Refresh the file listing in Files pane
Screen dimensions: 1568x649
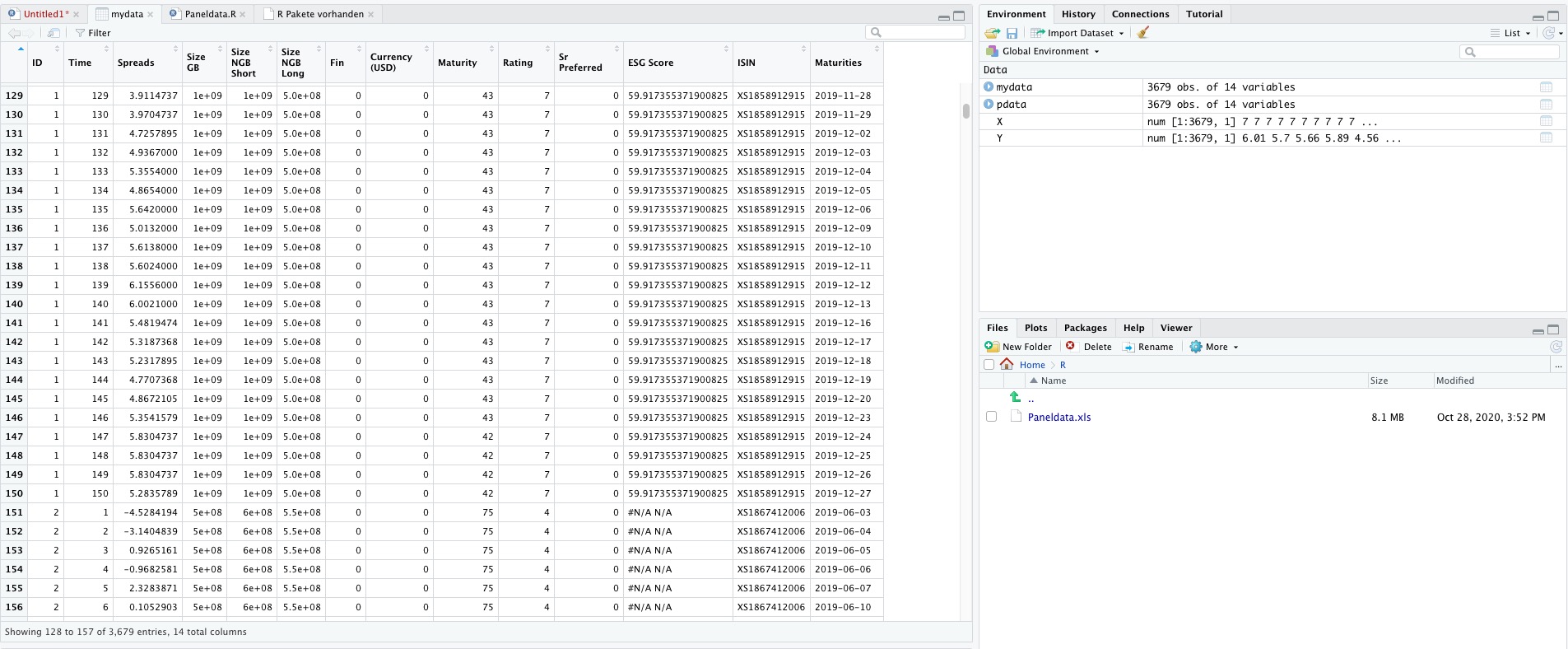coord(1555,347)
